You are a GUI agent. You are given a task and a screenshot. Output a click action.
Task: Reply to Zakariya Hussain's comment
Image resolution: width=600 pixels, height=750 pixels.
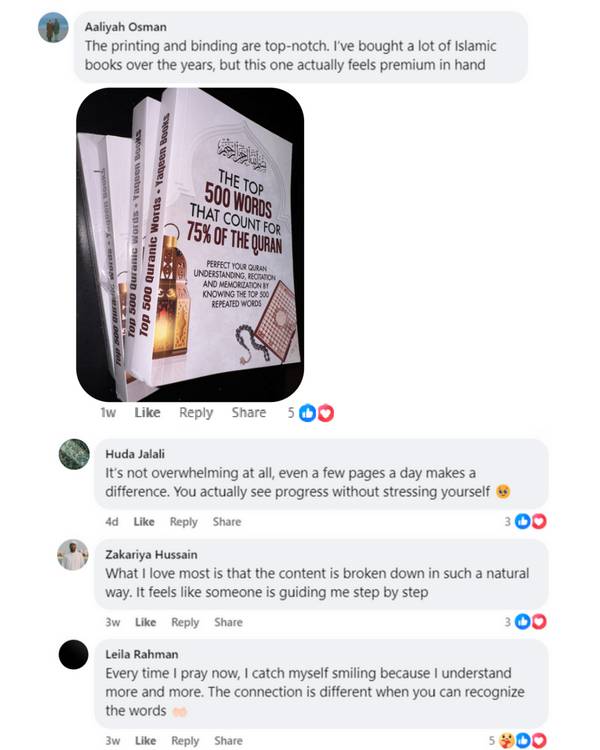(185, 622)
